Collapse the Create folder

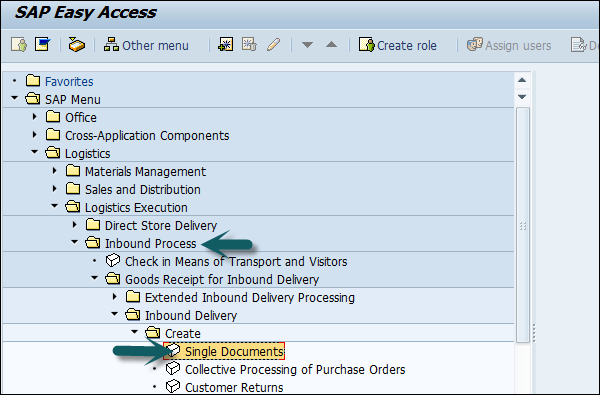tap(134, 332)
